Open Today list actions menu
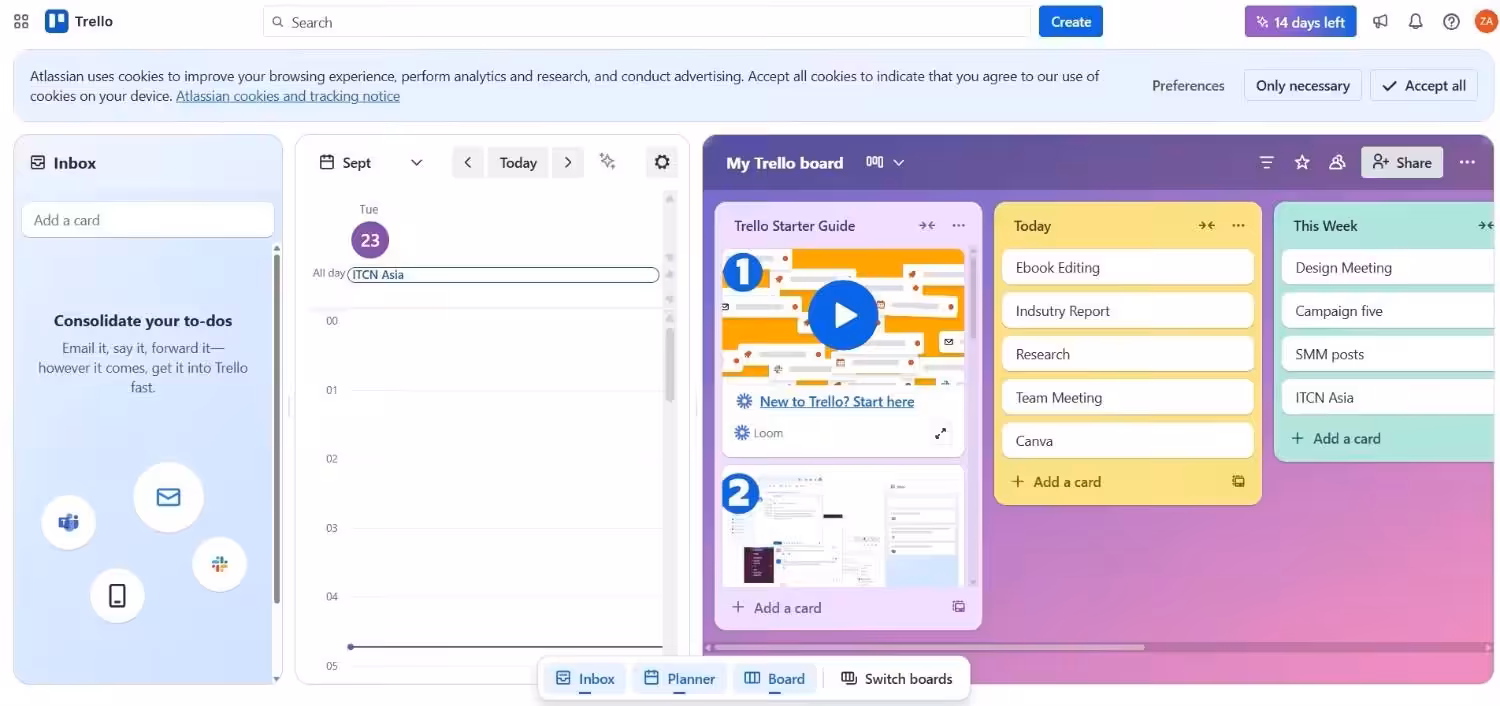The width and height of the screenshot is (1500, 706). click(1239, 225)
